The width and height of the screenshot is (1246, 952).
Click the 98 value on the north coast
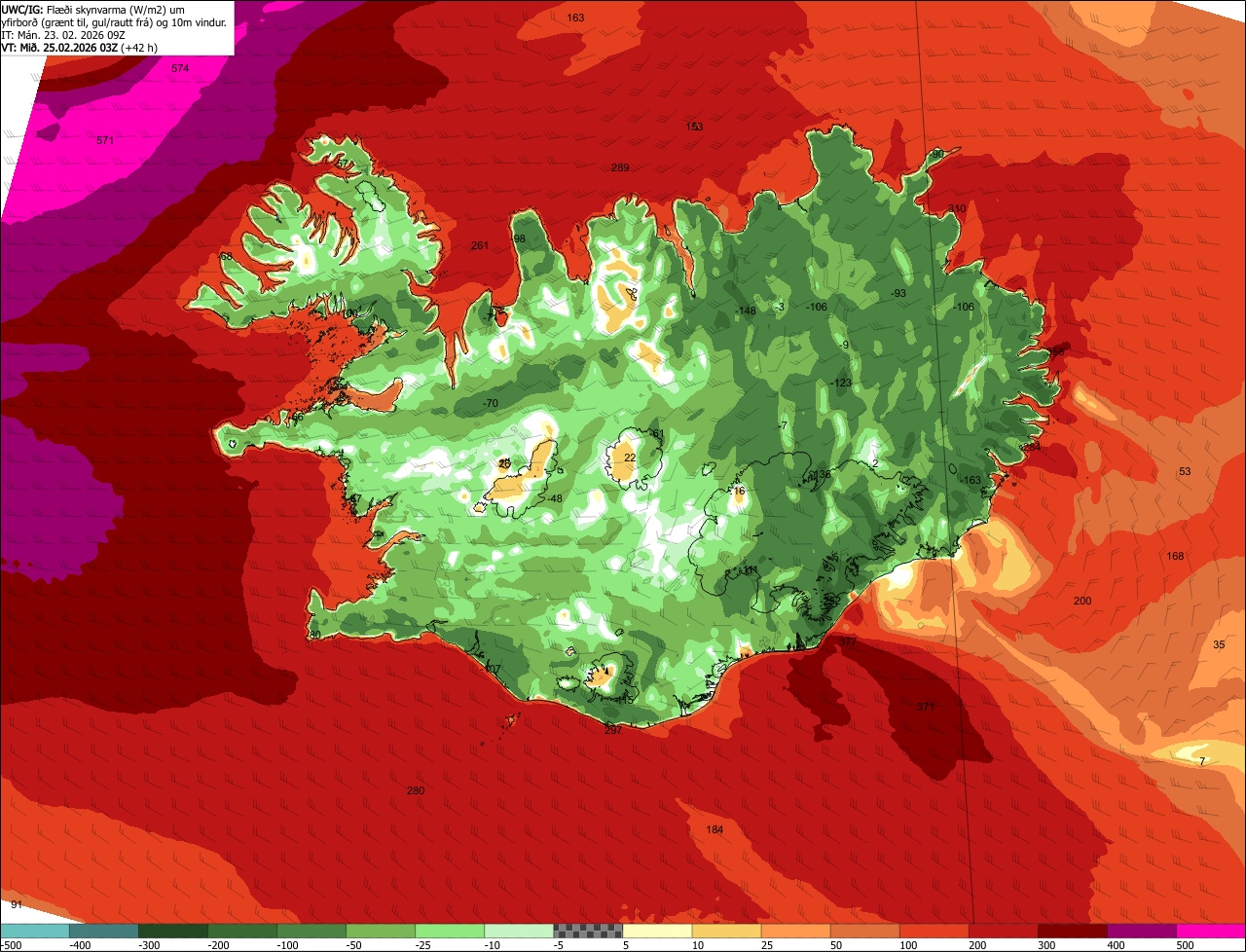pos(519,238)
